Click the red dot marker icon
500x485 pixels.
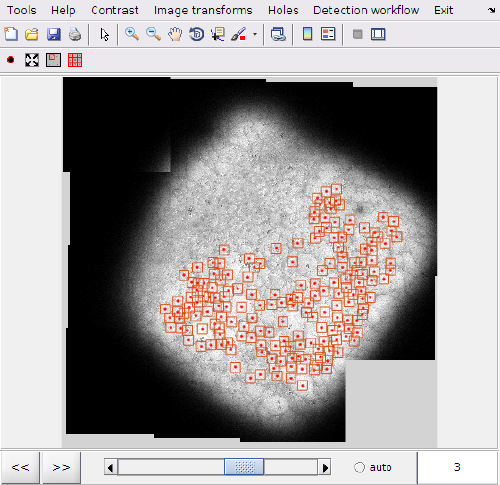pyautogui.click(x=11, y=60)
